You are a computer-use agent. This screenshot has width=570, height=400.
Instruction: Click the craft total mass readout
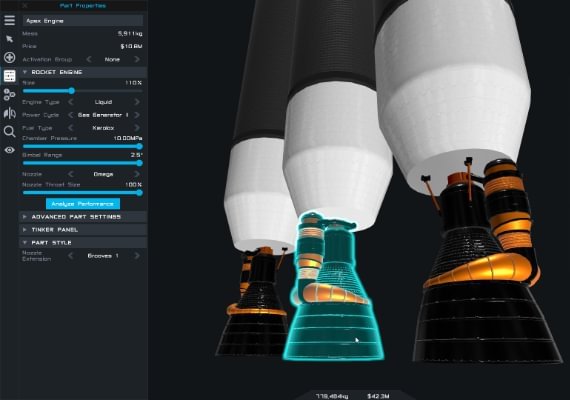pos(332,396)
